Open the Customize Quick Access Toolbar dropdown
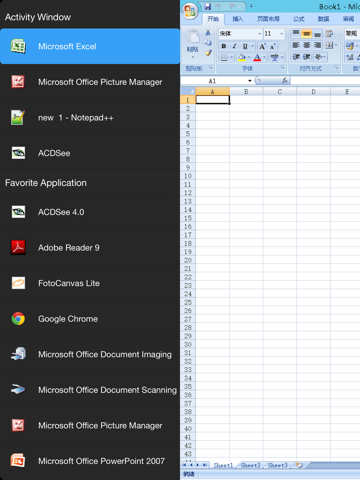Screen dimensions: 360x480 pyautogui.click(x=251, y=6)
